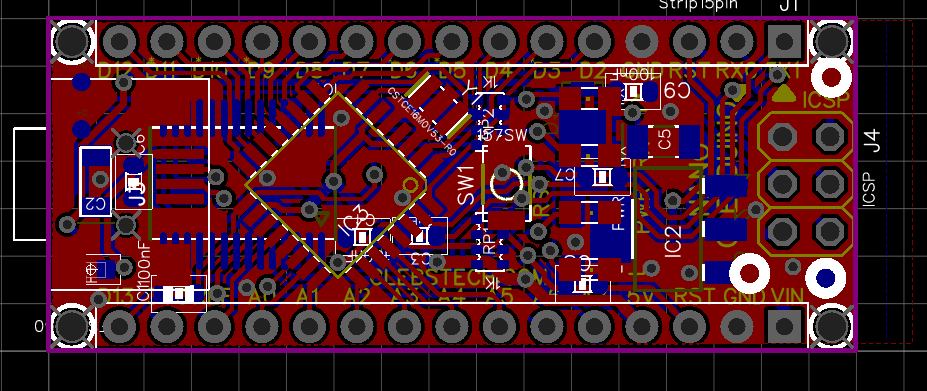
Task: Click the IC2 regulator label
Action: click(673, 241)
